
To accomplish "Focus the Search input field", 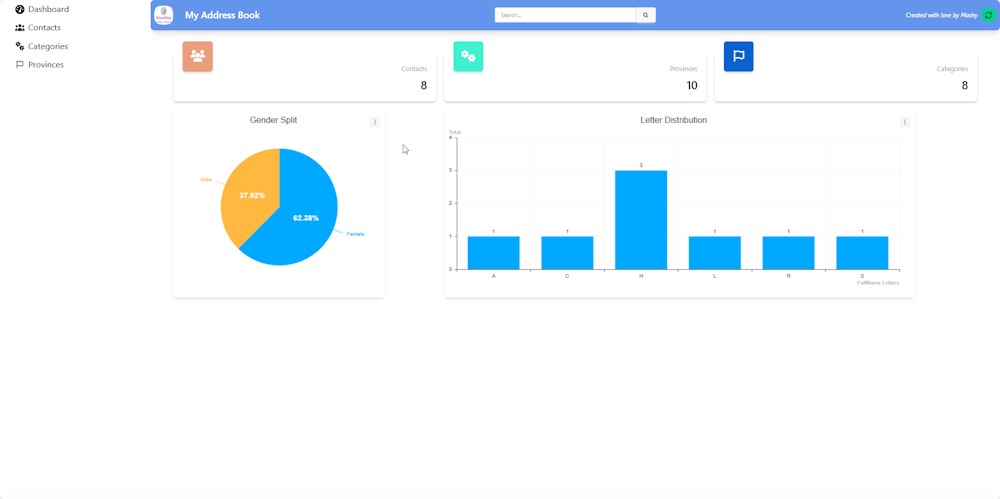I will click(565, 15).
